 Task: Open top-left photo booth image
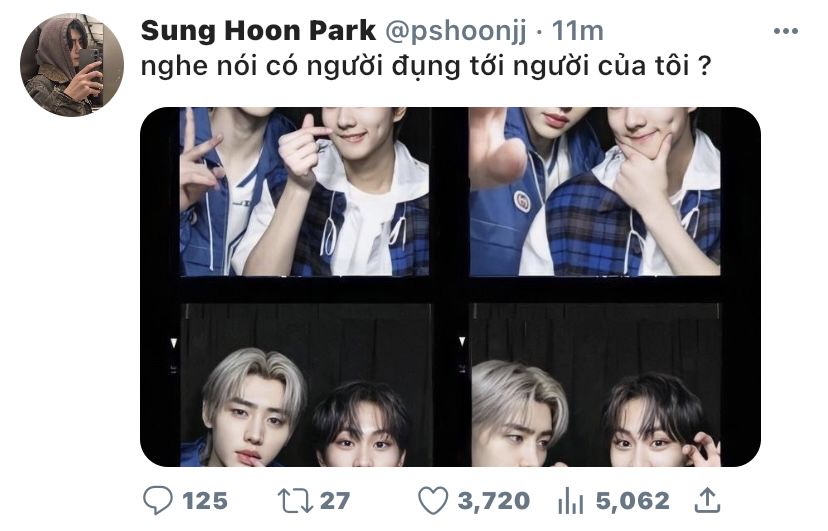pyautogui.click(x=305, y=192)
